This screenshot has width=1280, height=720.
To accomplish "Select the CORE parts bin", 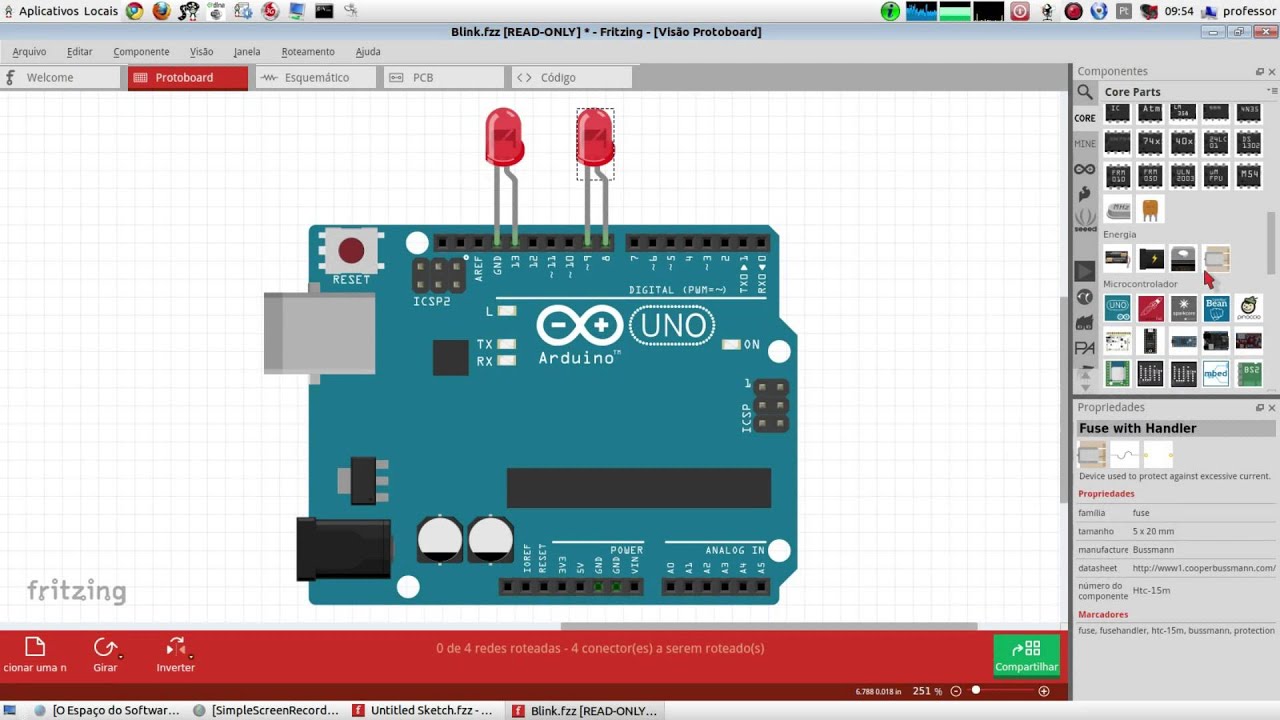I will tap(1085, 118).
